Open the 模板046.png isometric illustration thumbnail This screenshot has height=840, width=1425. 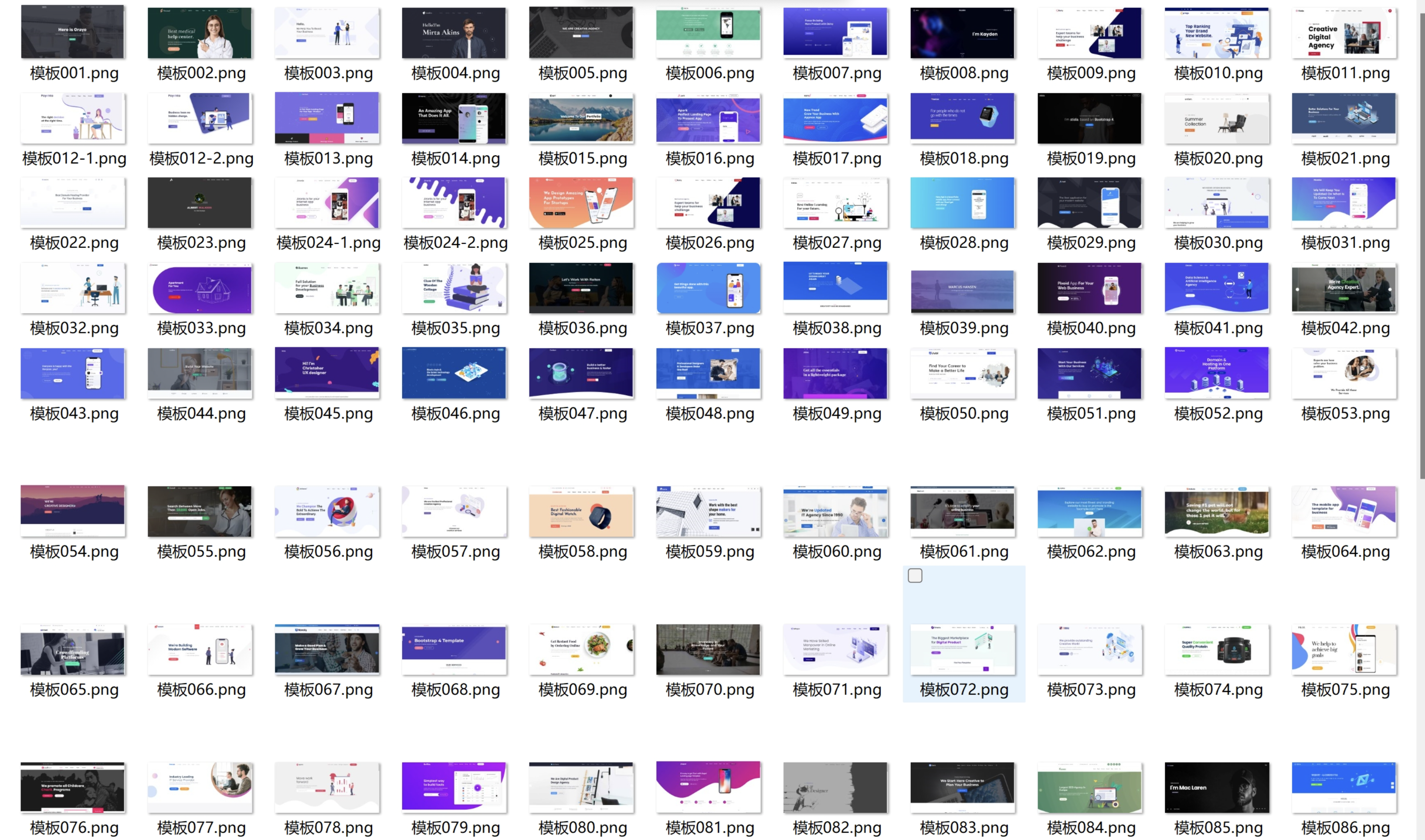click(454, 373)
